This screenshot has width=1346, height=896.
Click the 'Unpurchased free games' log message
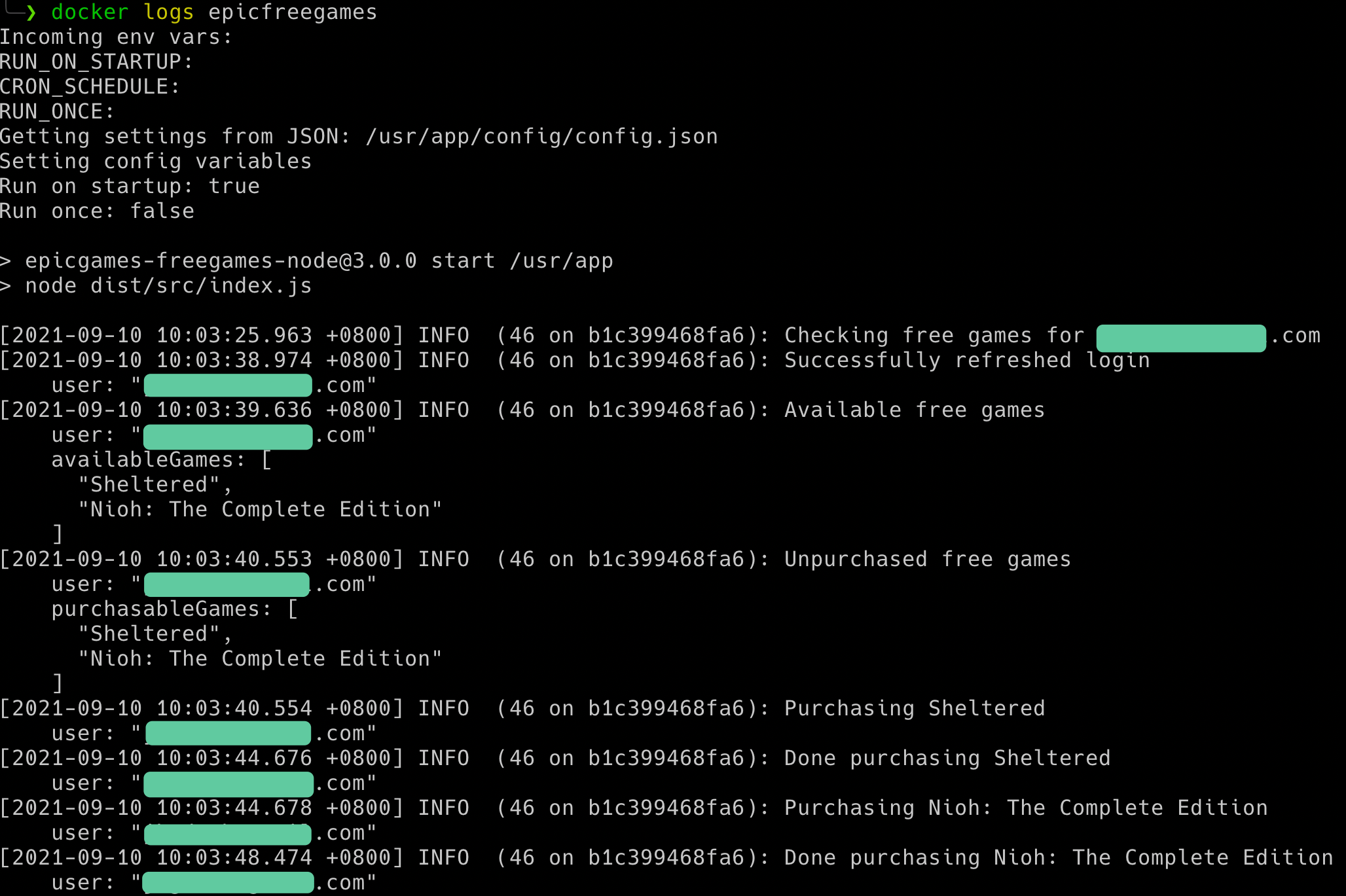click(928, 560)
